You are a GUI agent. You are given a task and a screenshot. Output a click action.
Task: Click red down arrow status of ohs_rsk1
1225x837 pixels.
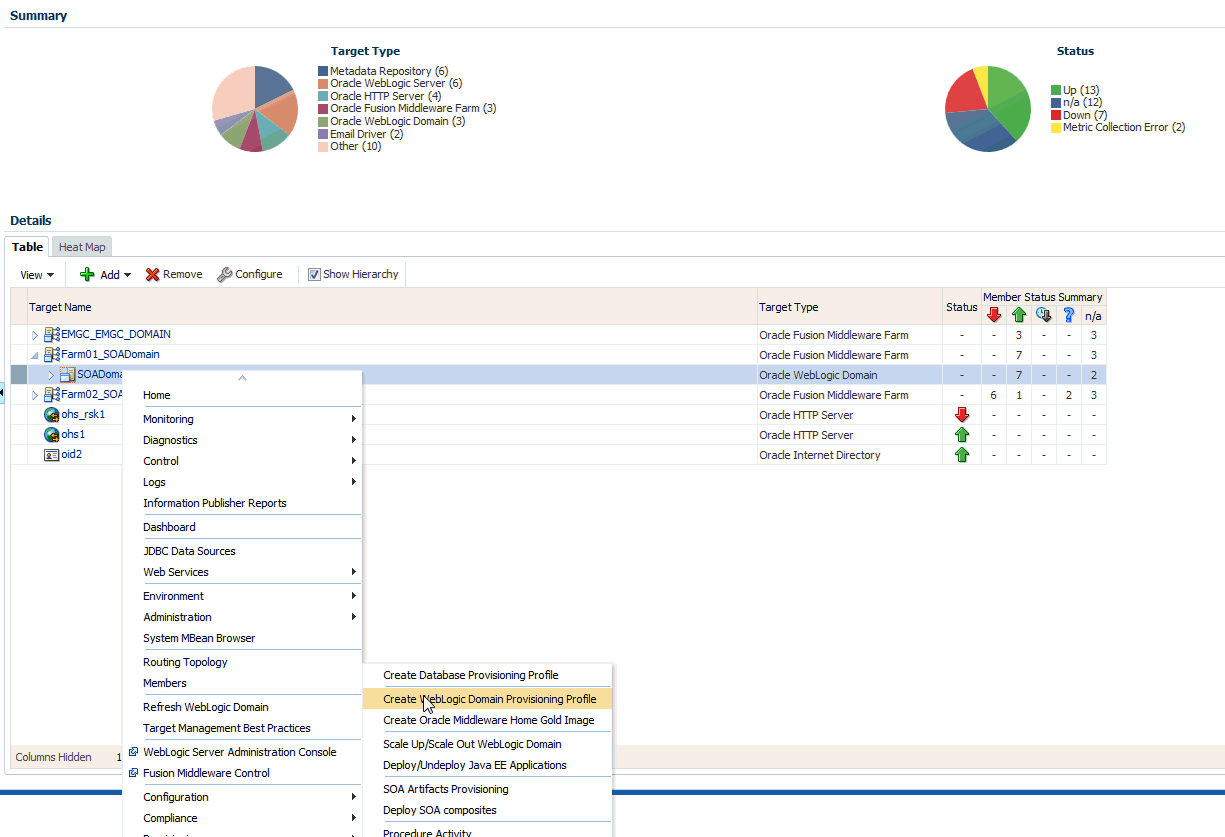click(962, 415)
